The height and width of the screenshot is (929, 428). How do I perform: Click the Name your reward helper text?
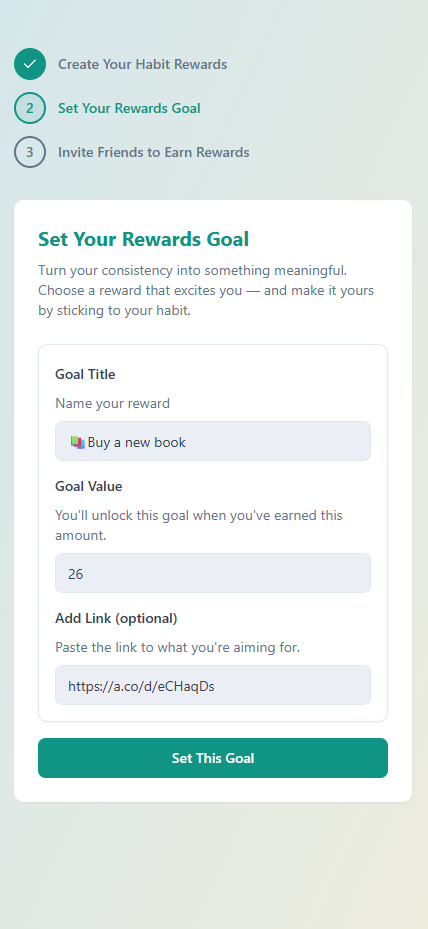pos(113,403)
